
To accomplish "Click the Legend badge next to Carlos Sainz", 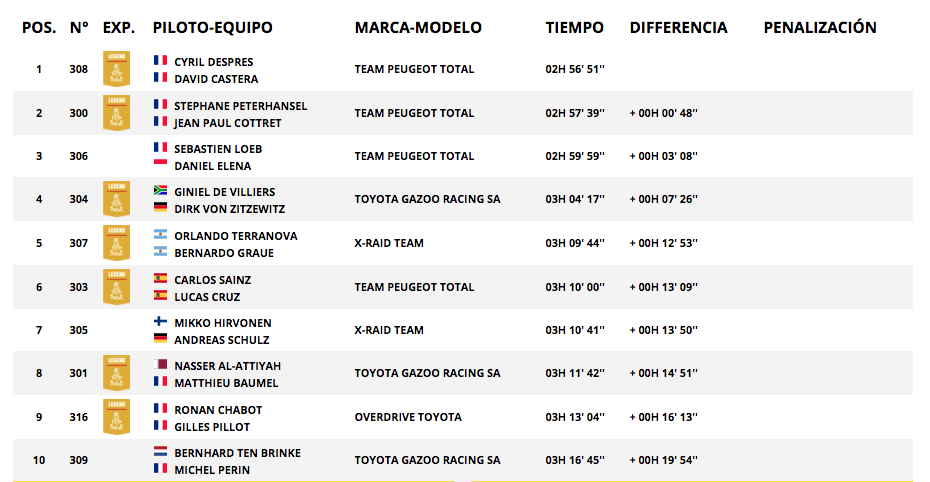I will point(116,287).
